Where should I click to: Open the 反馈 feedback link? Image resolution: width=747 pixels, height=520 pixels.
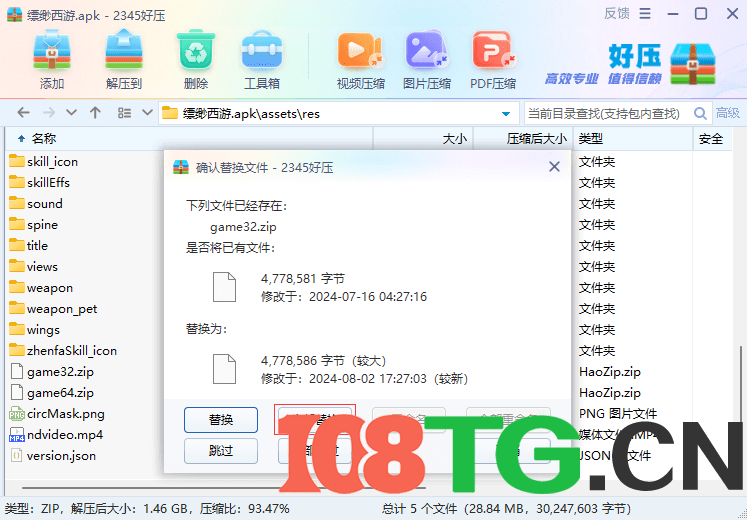pos(616,13)
